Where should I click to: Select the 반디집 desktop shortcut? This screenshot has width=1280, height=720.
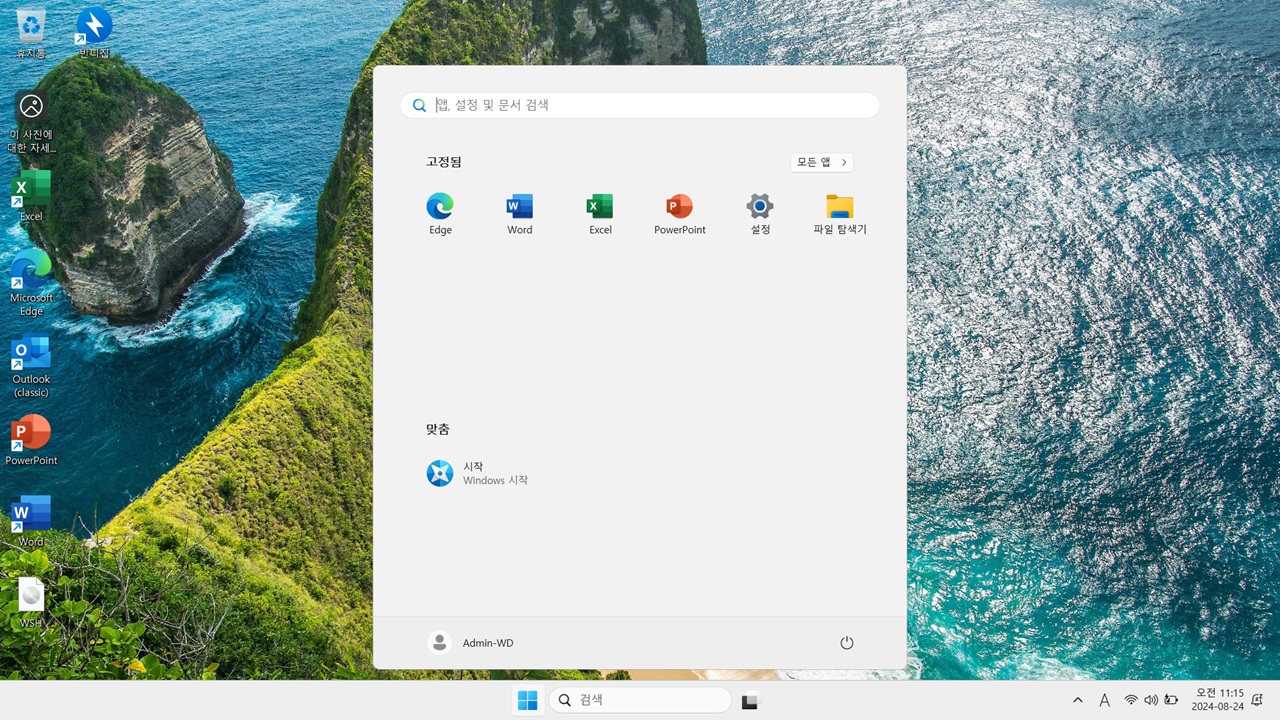[x=94, y=33]
